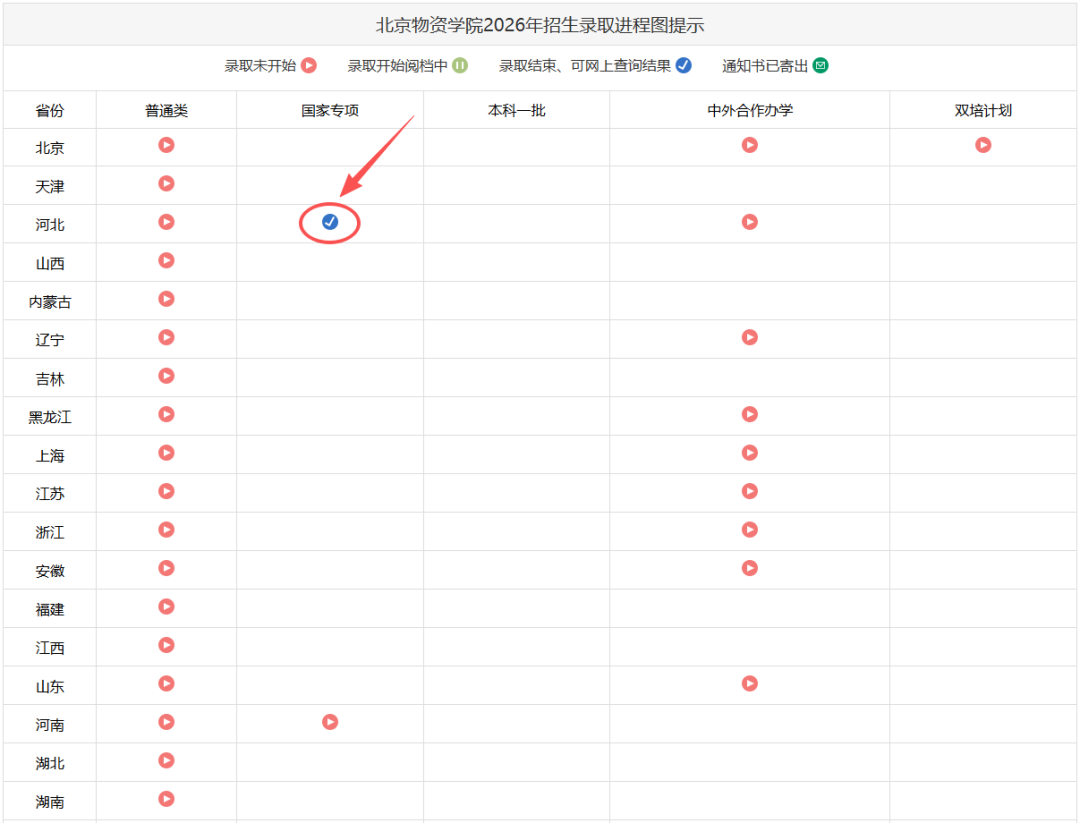Click the 普通类 status icon for 北京
Image resolution: width=1080 pixels, height=823 pixels.
166,145
